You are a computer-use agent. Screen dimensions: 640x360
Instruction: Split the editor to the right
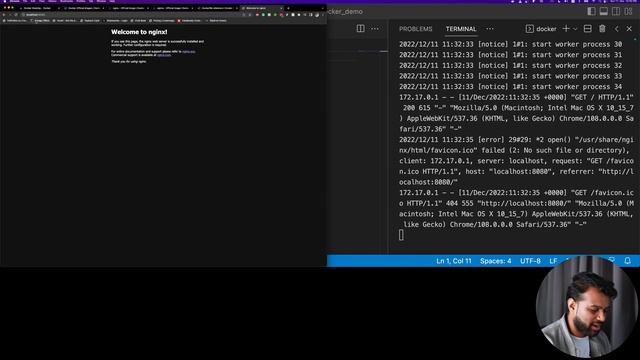pyautogui.click(x=360, y=29)
